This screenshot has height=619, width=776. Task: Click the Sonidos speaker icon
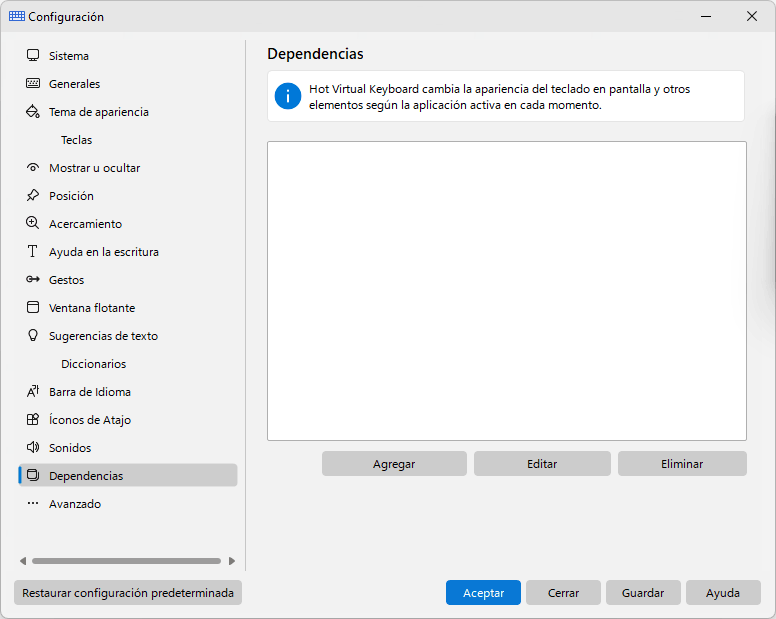[33, 447]
